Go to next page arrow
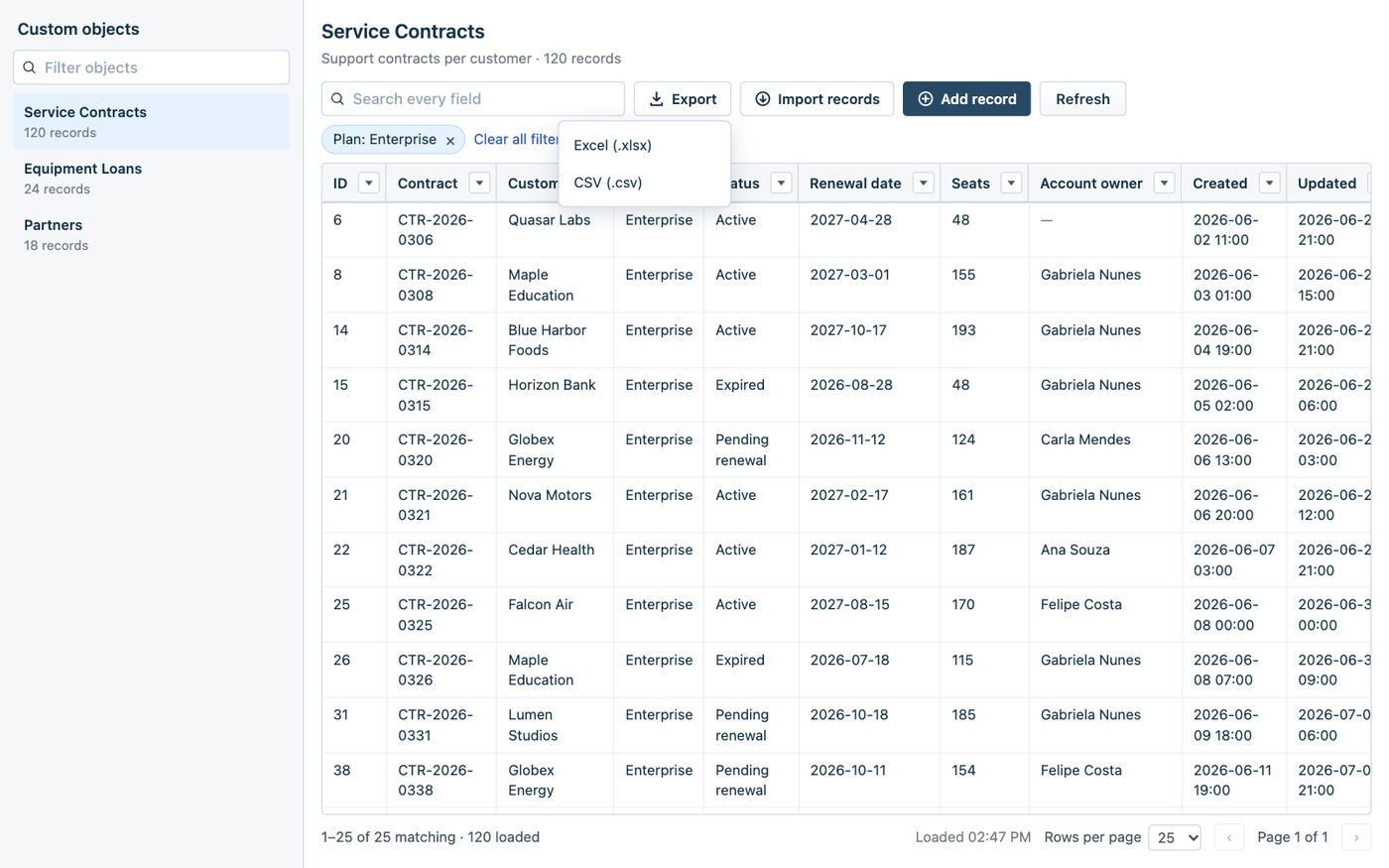Viewport: 1389px width, 868px height. pyautogui.click(x=1356, y=837)
